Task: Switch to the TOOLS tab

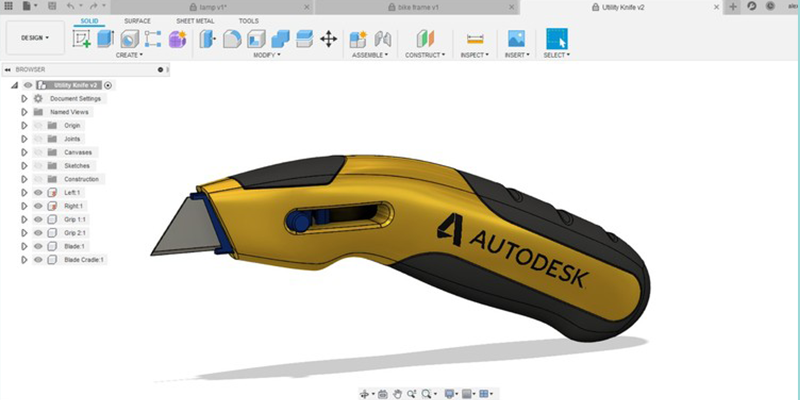Action: tap(248, 21)
